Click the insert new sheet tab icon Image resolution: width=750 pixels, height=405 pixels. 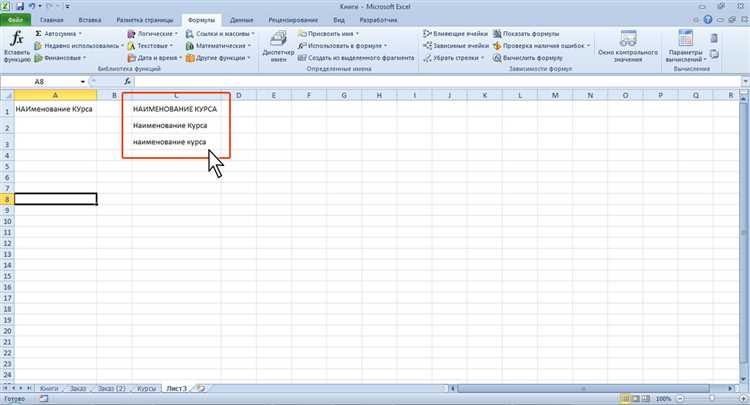click(201, 389)
